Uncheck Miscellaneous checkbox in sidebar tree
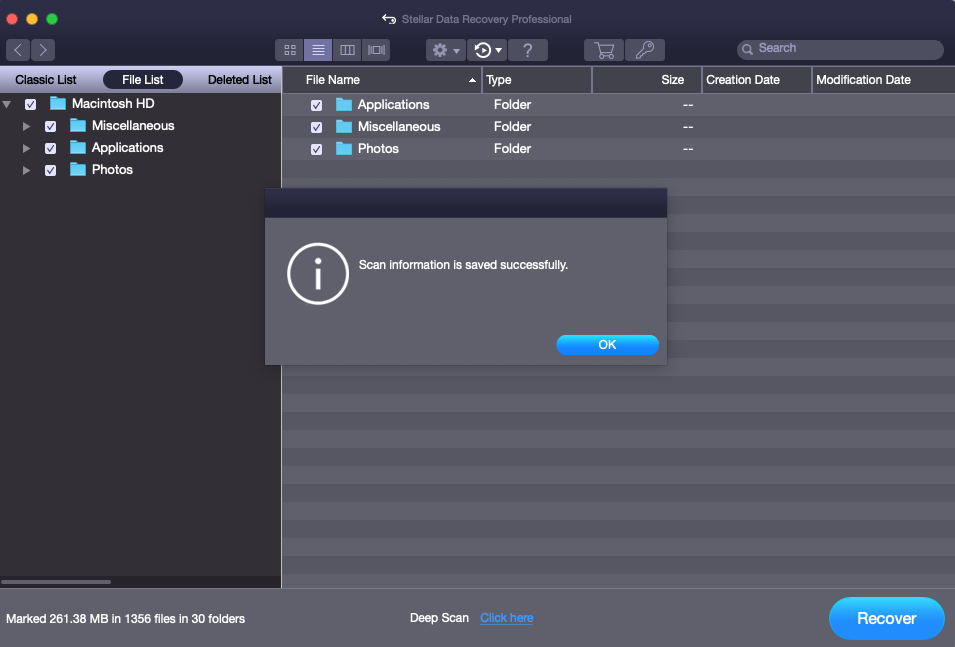 [51, 126]
